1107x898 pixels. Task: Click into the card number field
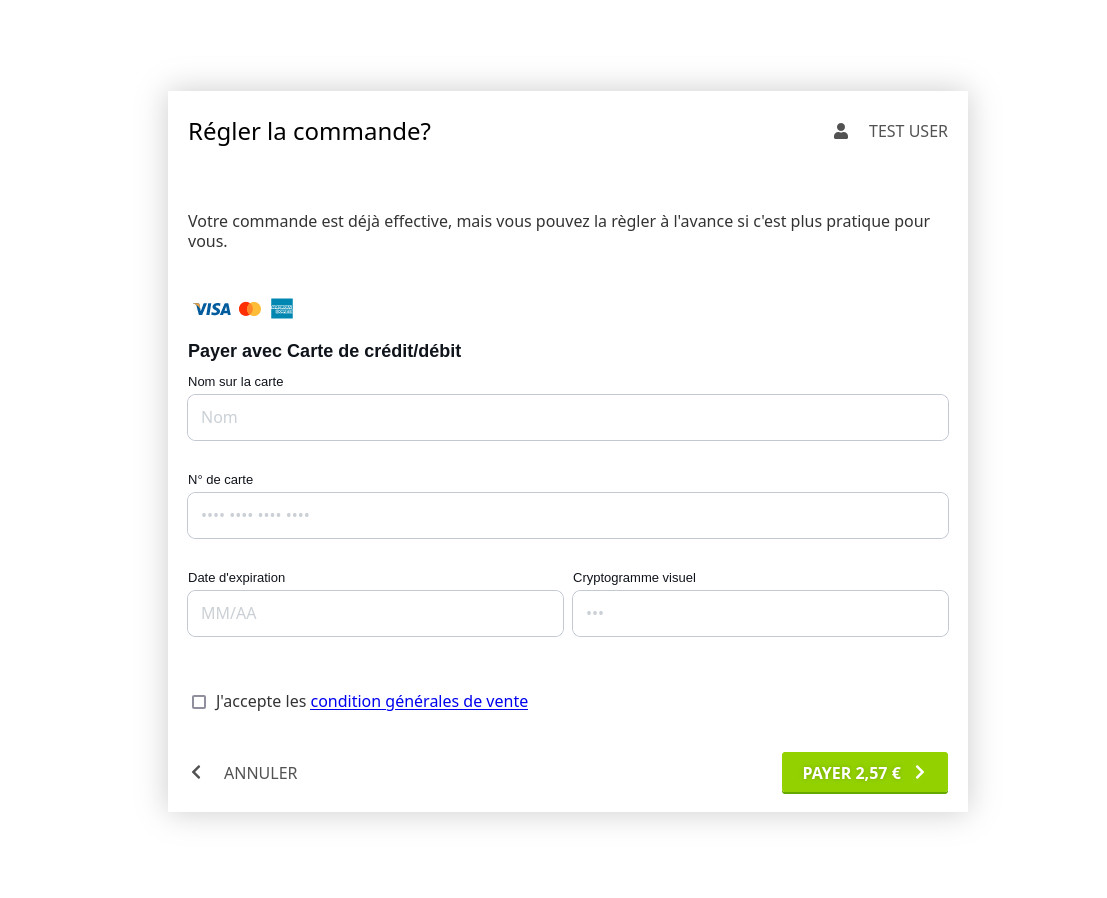[x=568, y=516]
